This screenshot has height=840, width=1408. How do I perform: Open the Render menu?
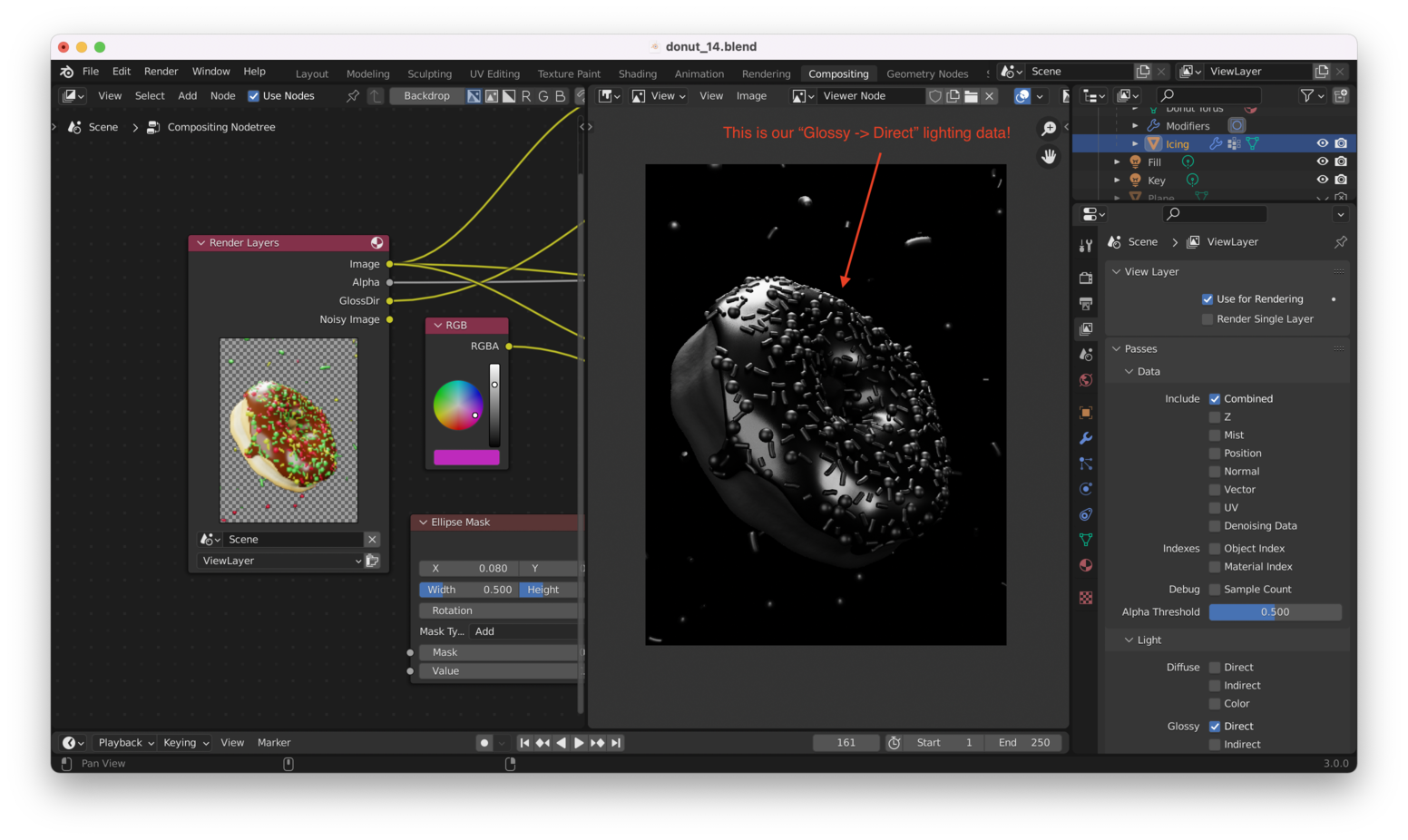(161, 72)
